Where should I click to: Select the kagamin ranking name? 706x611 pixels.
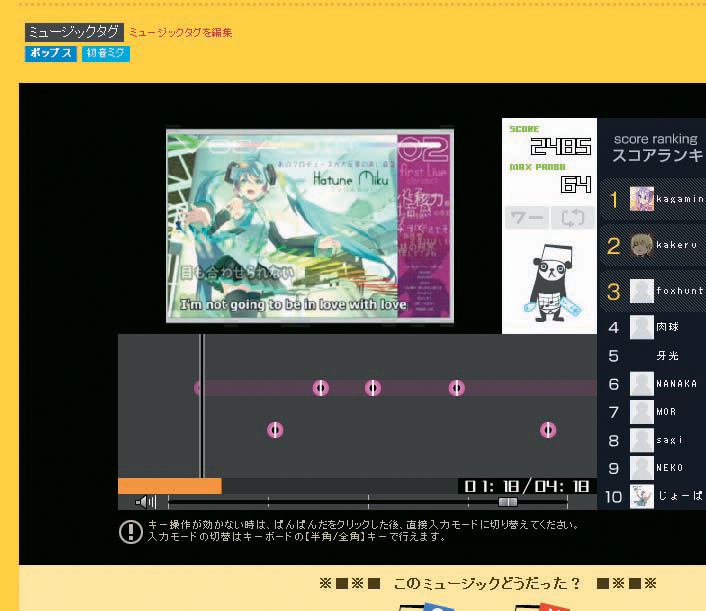click(x=680, y=199)
